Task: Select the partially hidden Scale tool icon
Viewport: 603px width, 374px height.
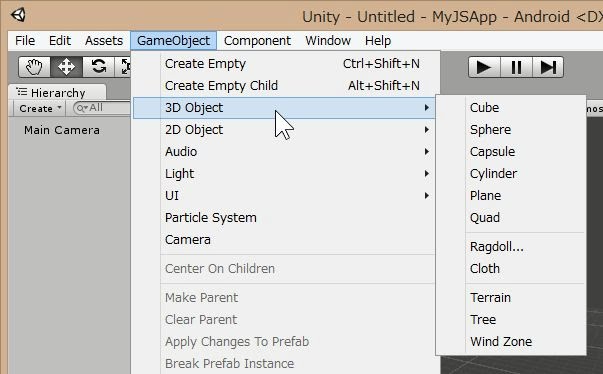Action: click(123, 67)
